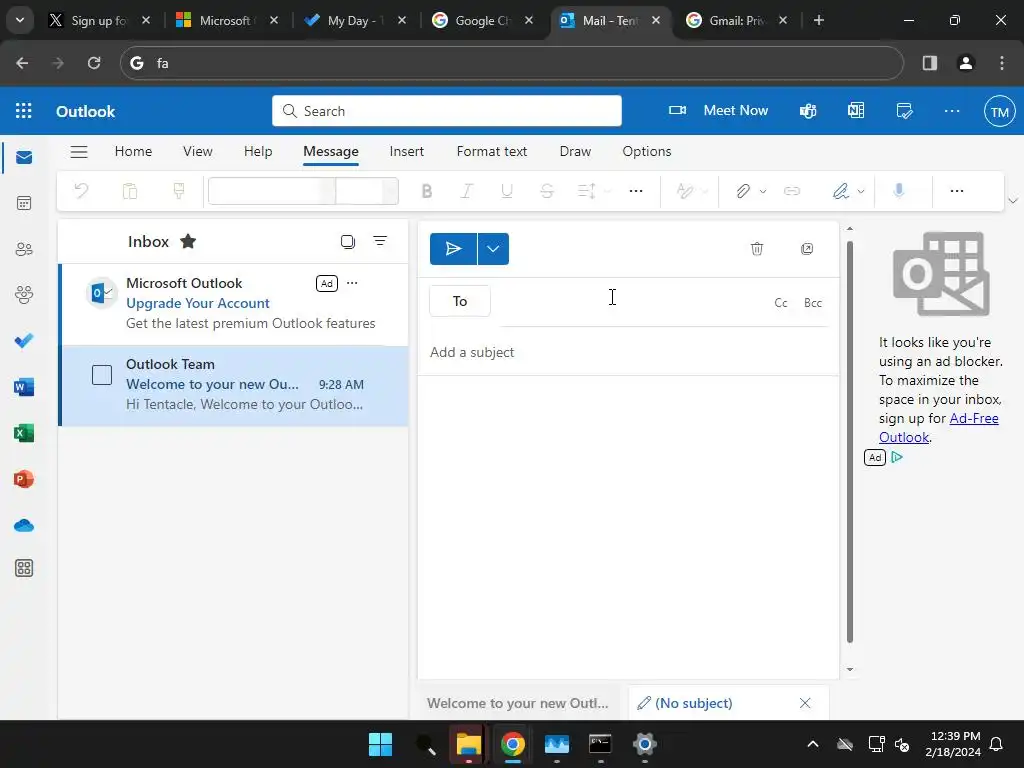Add Bcc recipients field

click(812, 303)
